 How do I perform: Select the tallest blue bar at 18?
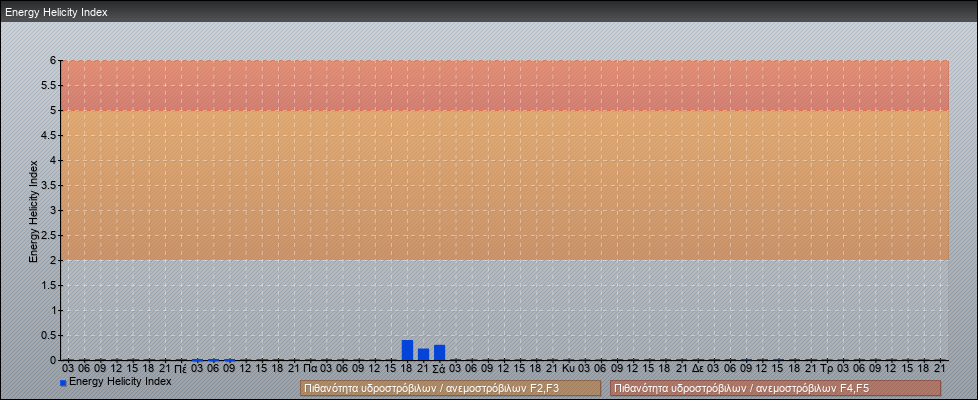(407, 350)
